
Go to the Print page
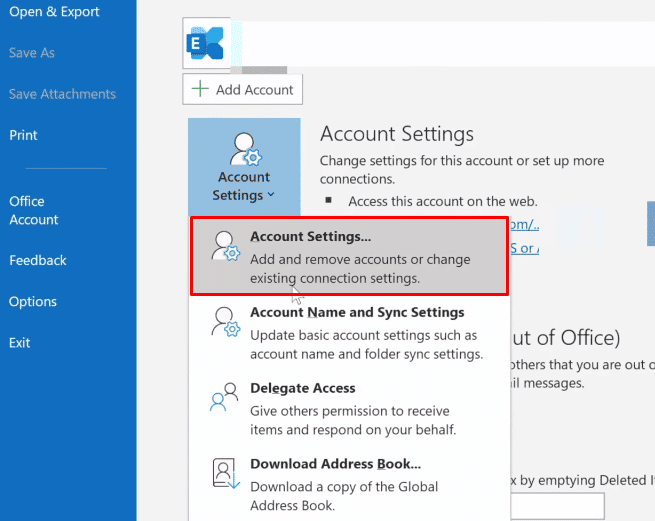[23, 135]
